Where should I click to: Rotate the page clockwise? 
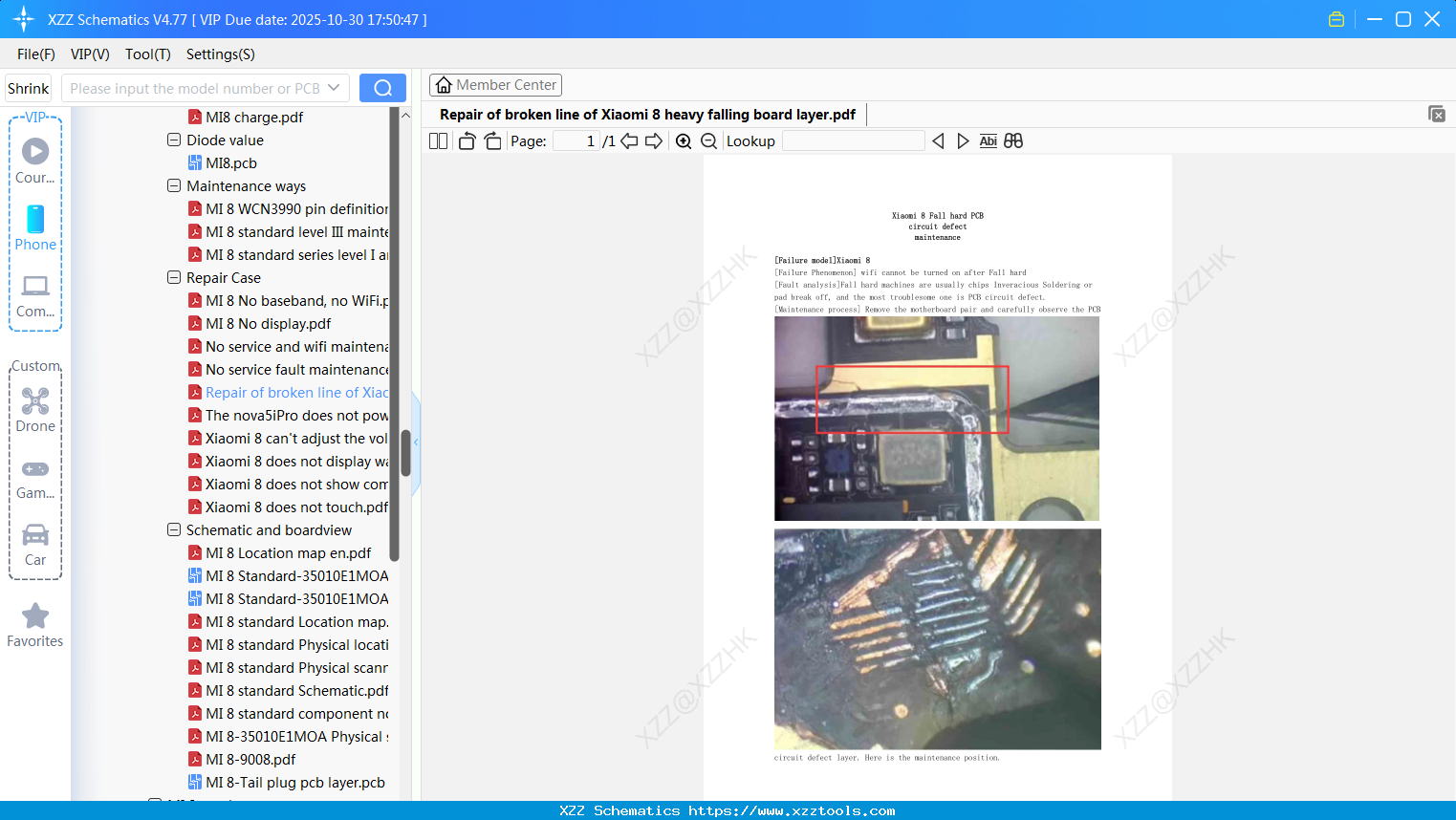(492, 141)
